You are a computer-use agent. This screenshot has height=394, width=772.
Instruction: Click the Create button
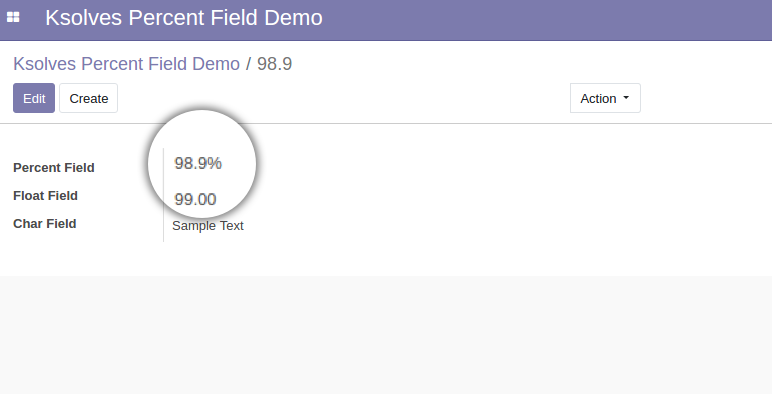89,98
